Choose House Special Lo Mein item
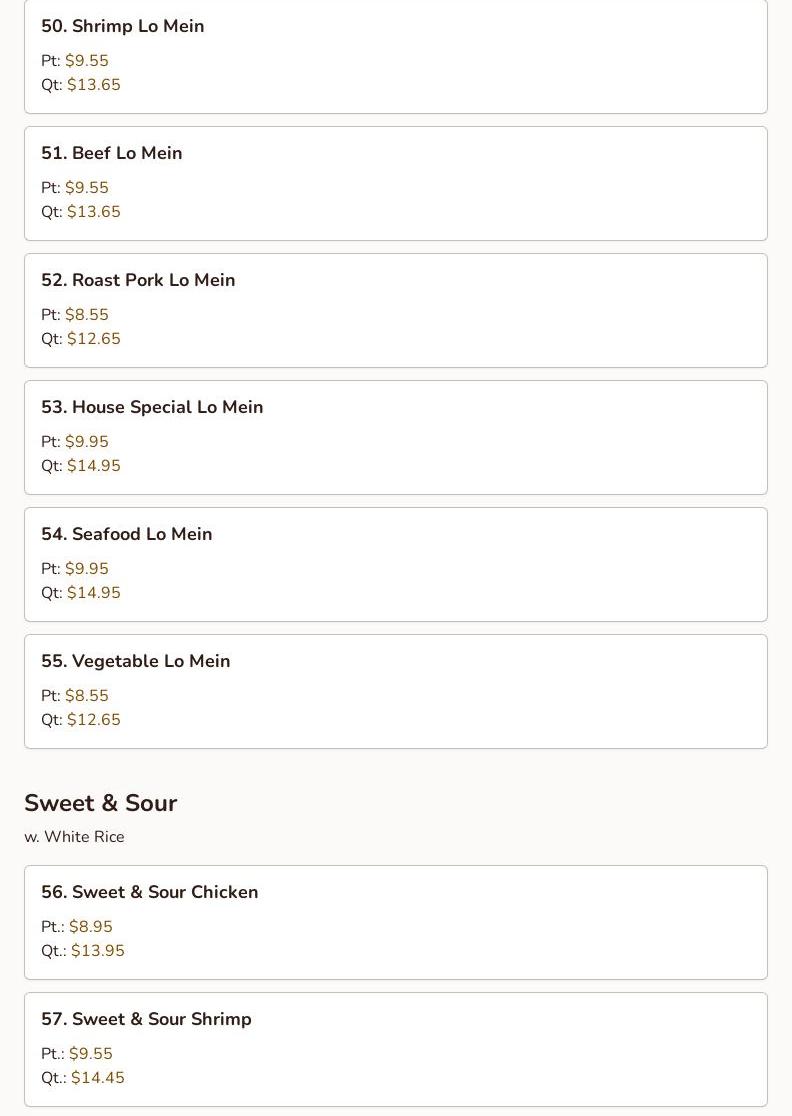Viewport: 792px width, 1116px height. (x=152, y=408)
